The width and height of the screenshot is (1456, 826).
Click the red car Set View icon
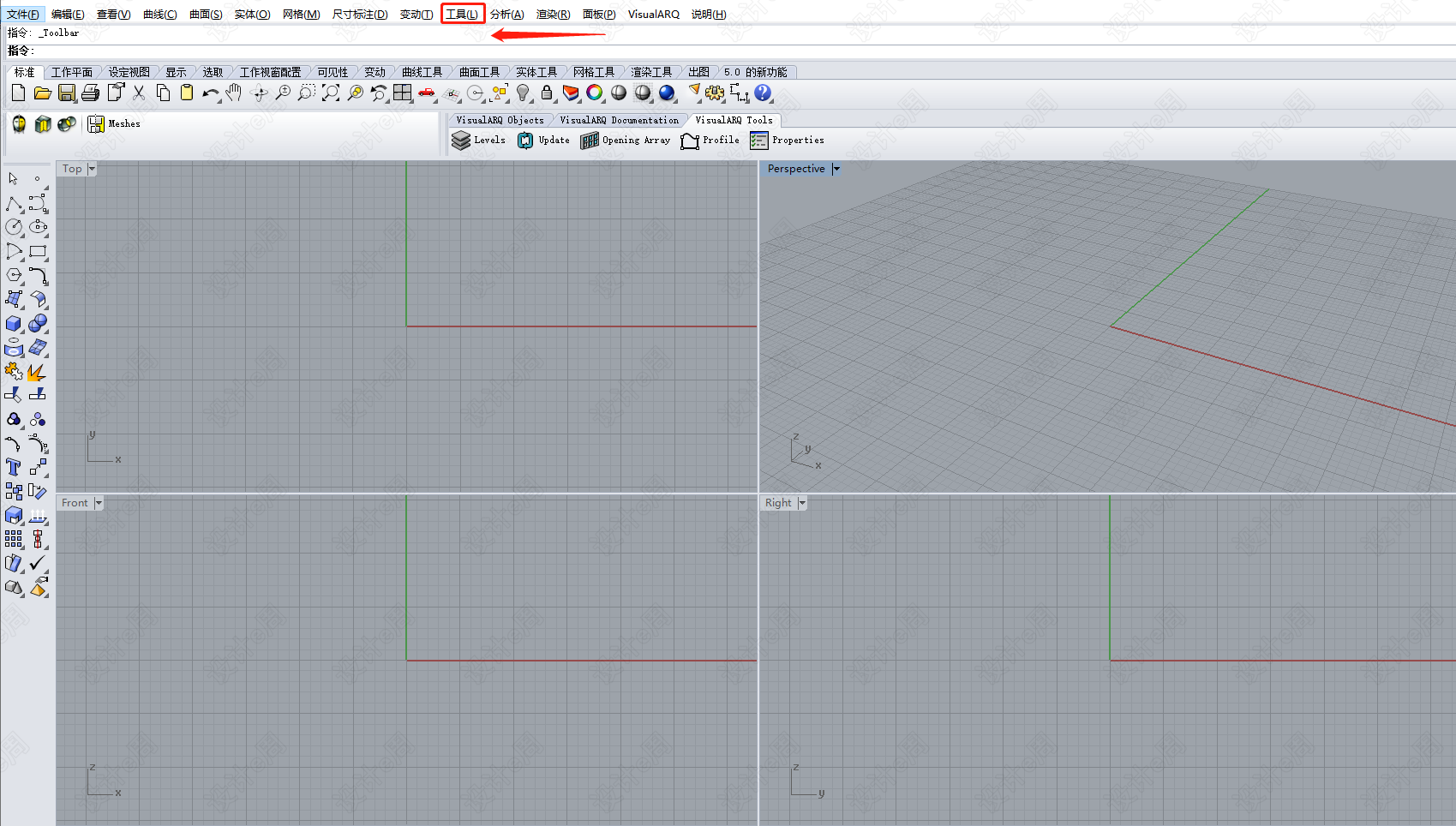tap(427, 93)
